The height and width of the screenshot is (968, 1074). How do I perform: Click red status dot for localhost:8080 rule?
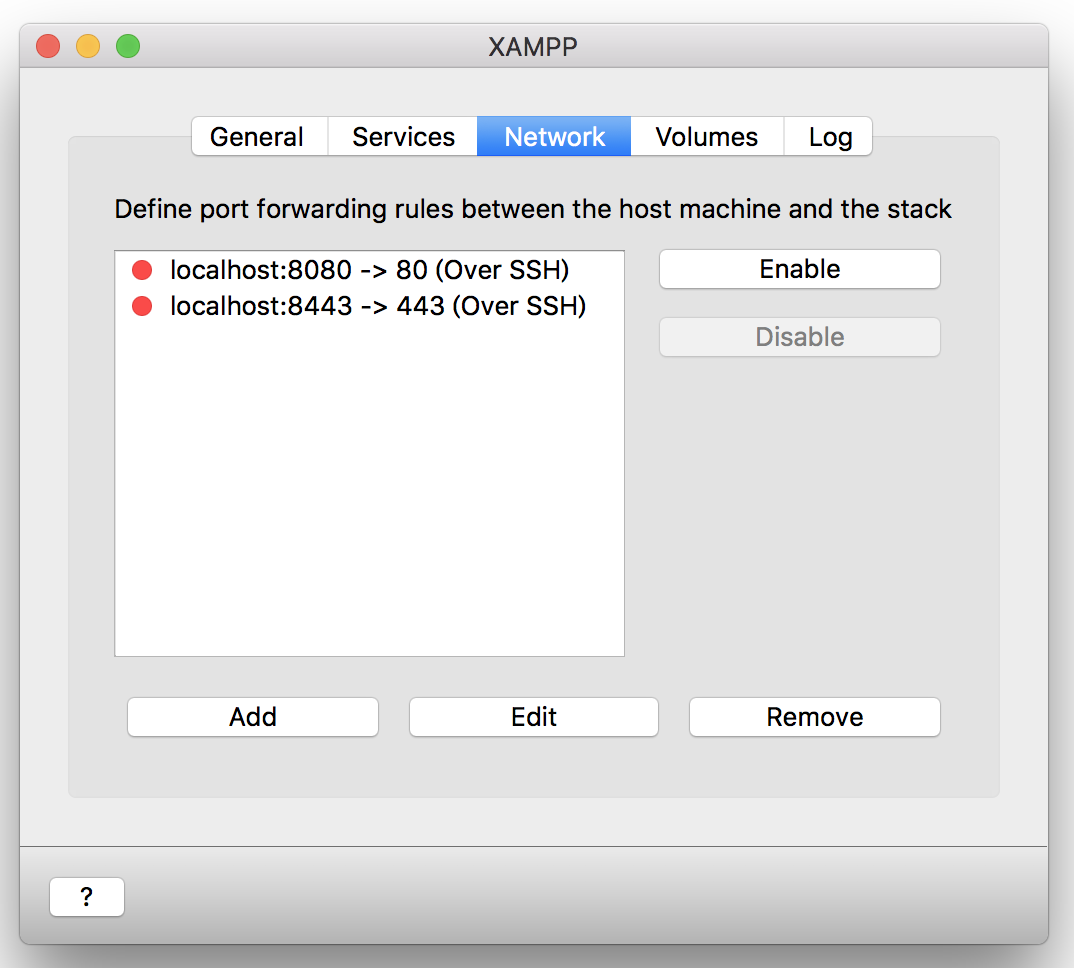142,270
